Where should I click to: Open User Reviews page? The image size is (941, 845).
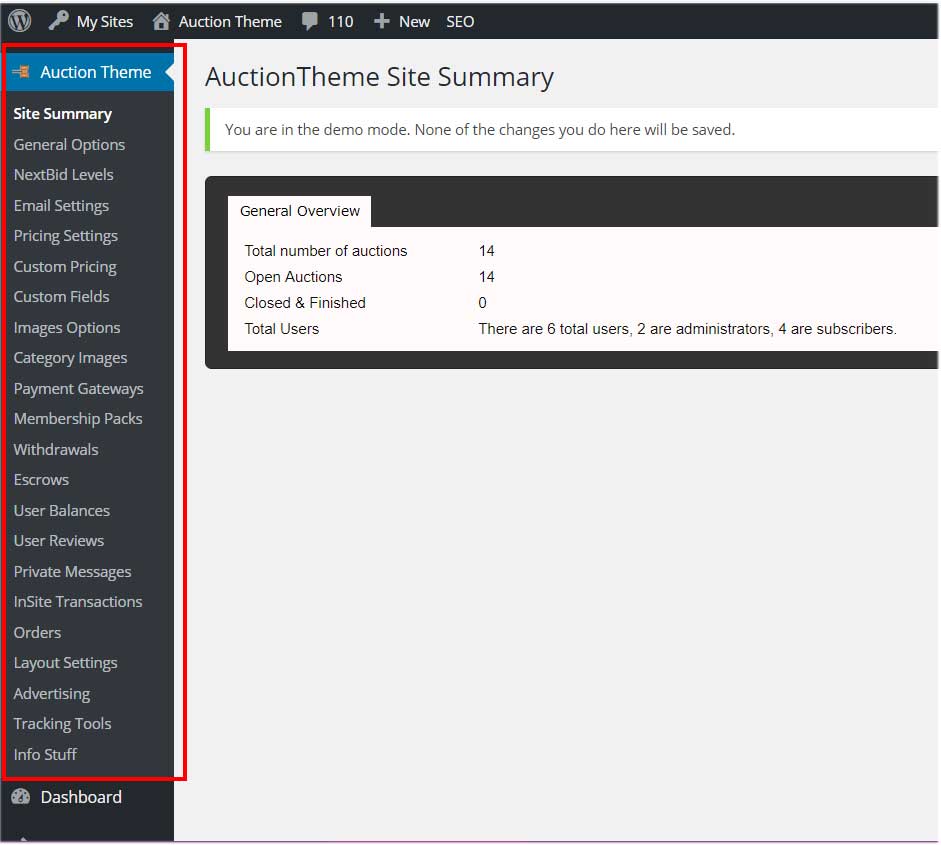(x=59, y=541)
